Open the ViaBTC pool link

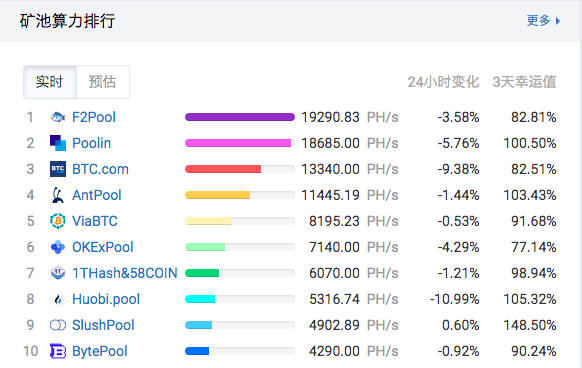[x=95, y=221]
